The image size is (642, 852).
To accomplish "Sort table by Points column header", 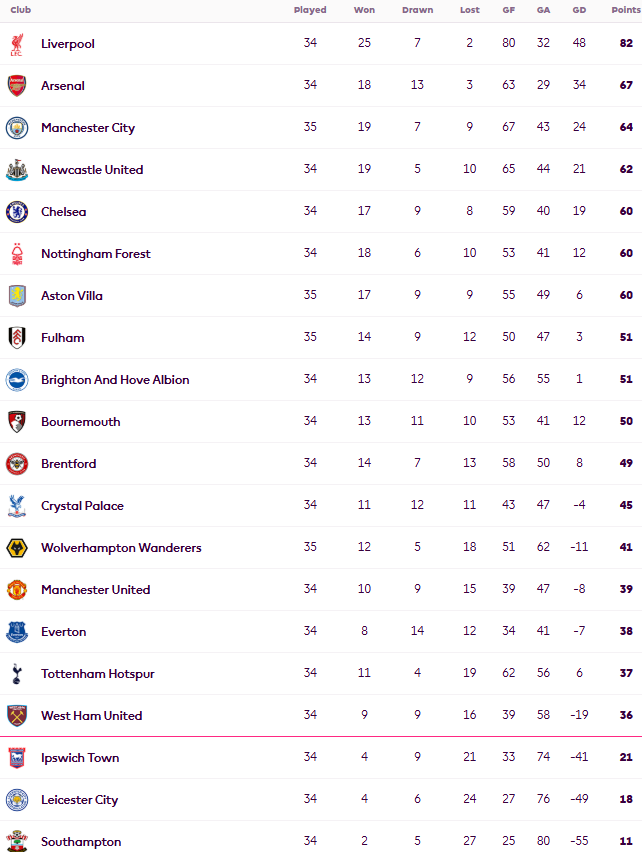I will (626, 10).
